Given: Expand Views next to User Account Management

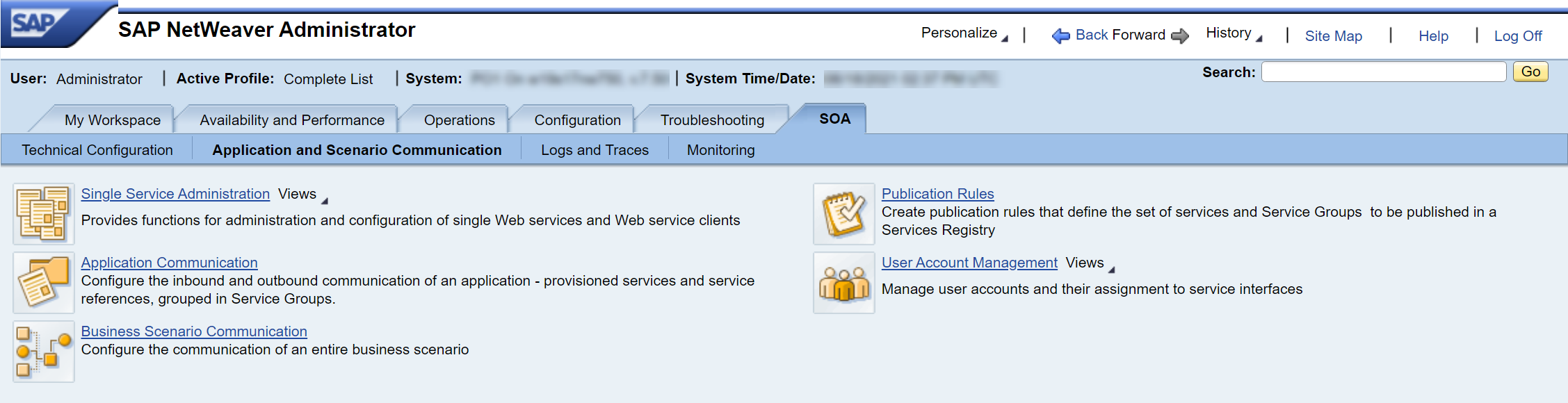Looking at the screenshot, I should [x=1090, y=263].
